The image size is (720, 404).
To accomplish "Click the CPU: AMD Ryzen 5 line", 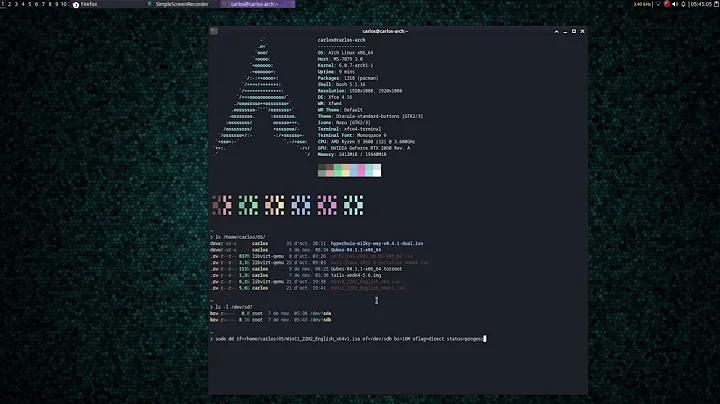I will [x=366, y=142].
